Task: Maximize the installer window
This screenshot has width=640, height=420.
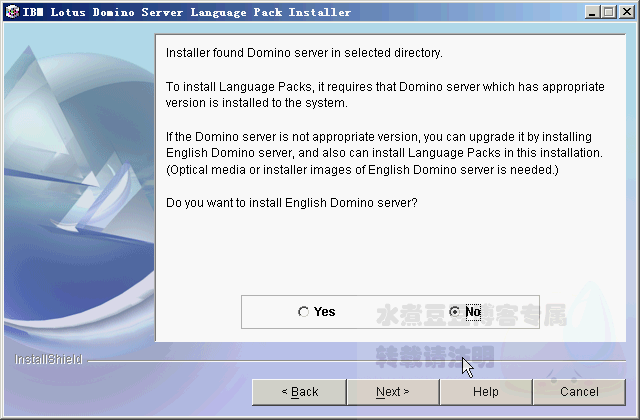Action: point(609,12)
